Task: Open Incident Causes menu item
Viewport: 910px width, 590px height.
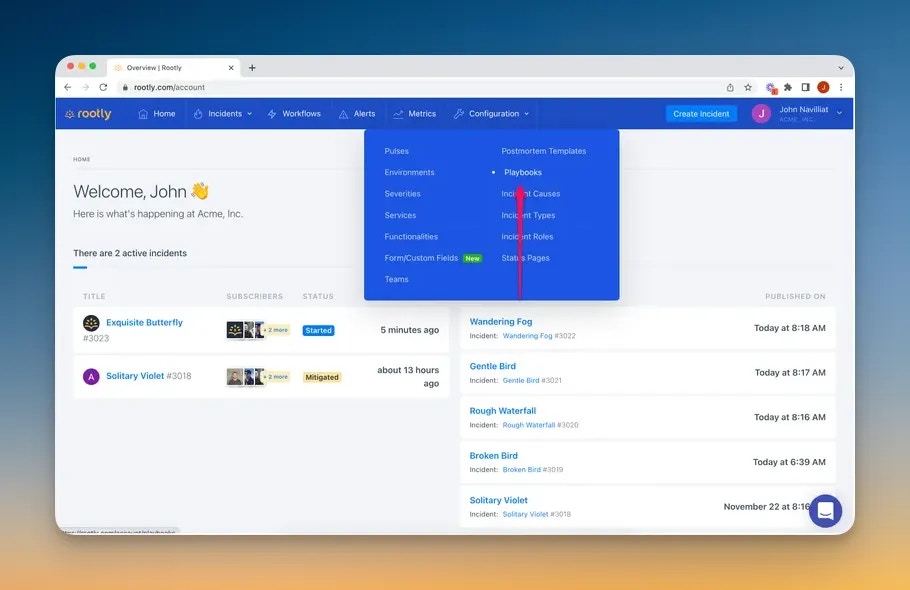Action: click(x=530, y=194)
